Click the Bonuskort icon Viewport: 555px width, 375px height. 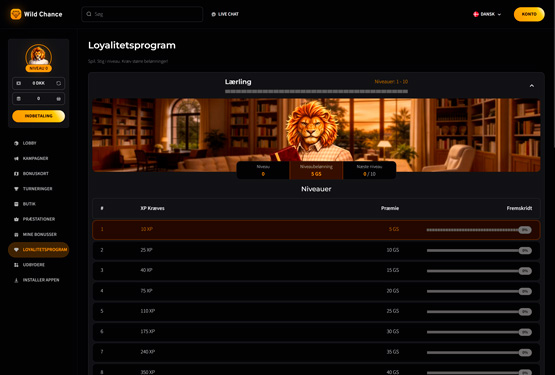[16, 174]
